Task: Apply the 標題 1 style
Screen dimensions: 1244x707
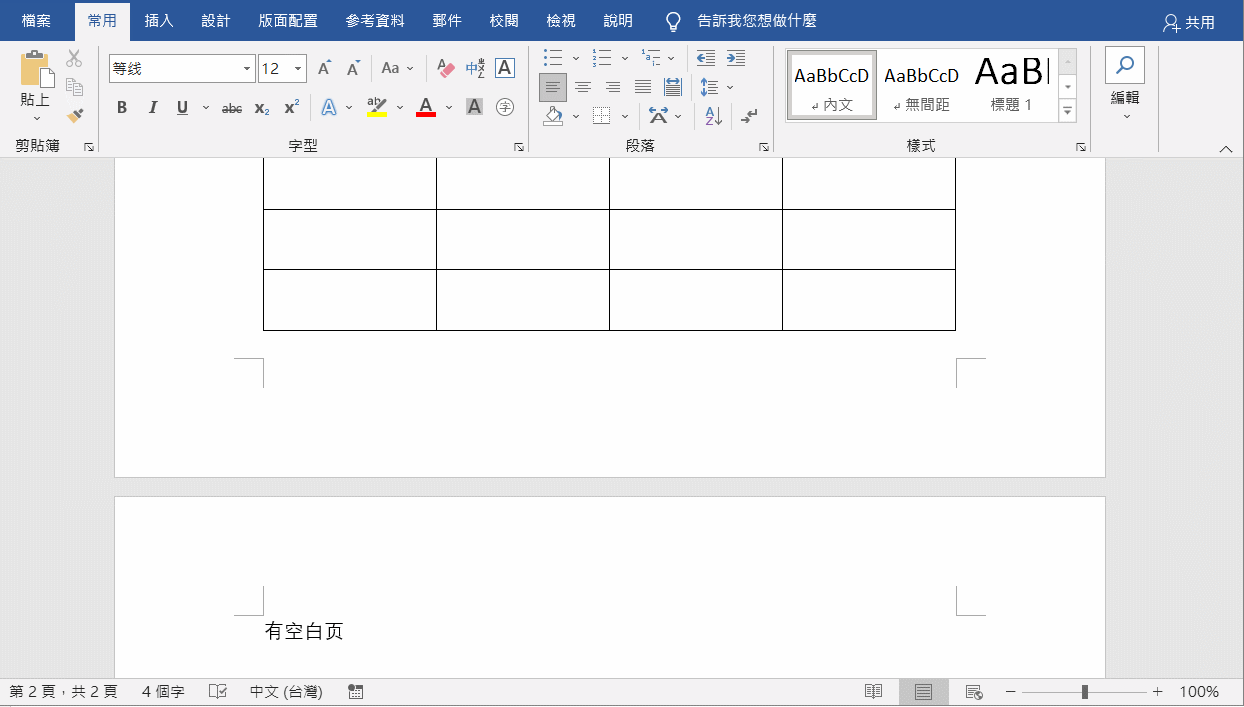Action: (x=1011, y=86)
